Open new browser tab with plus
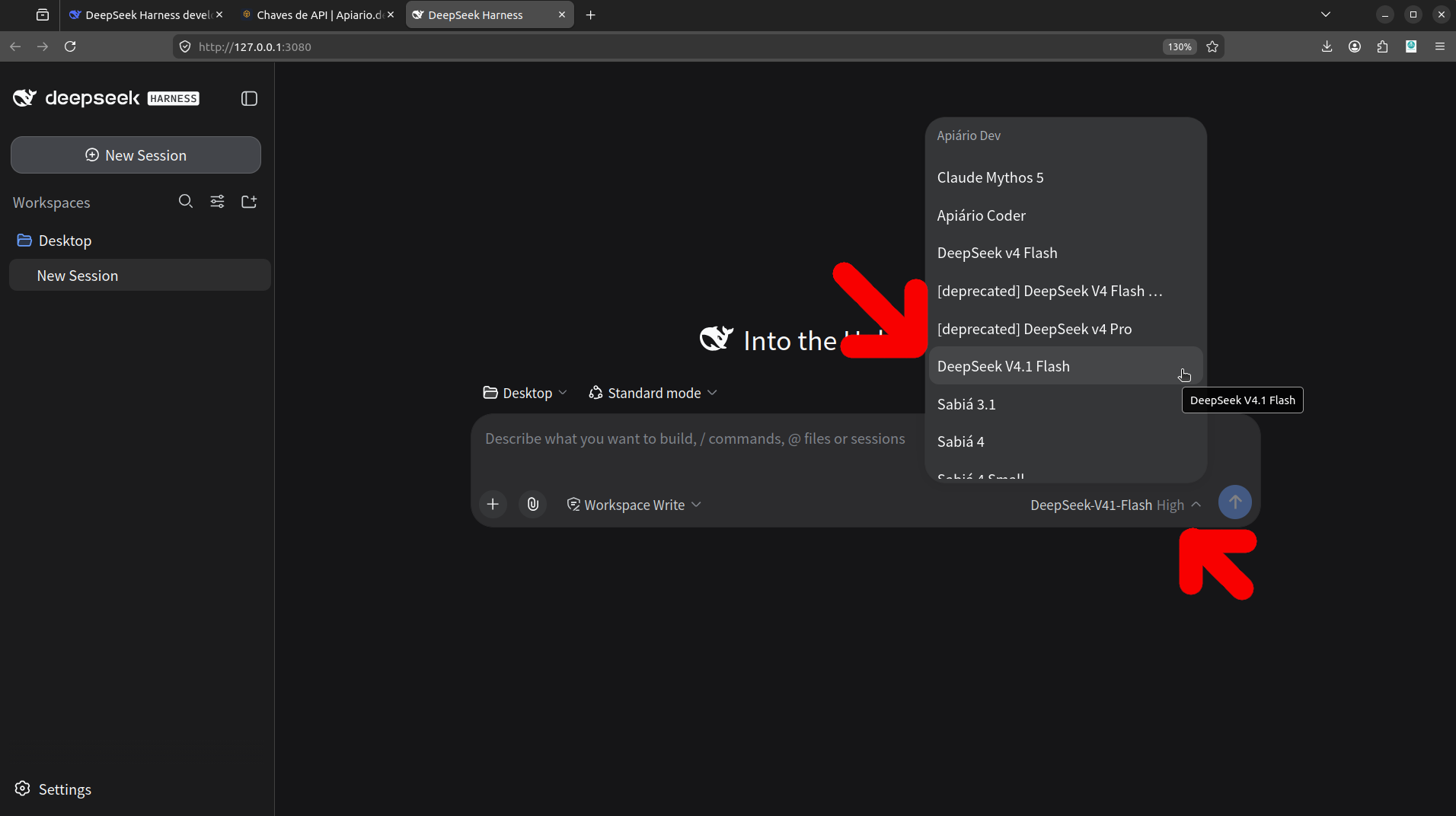Image resolution: width=1456 pixels, height=816 pixels. [x=590, y=14]
